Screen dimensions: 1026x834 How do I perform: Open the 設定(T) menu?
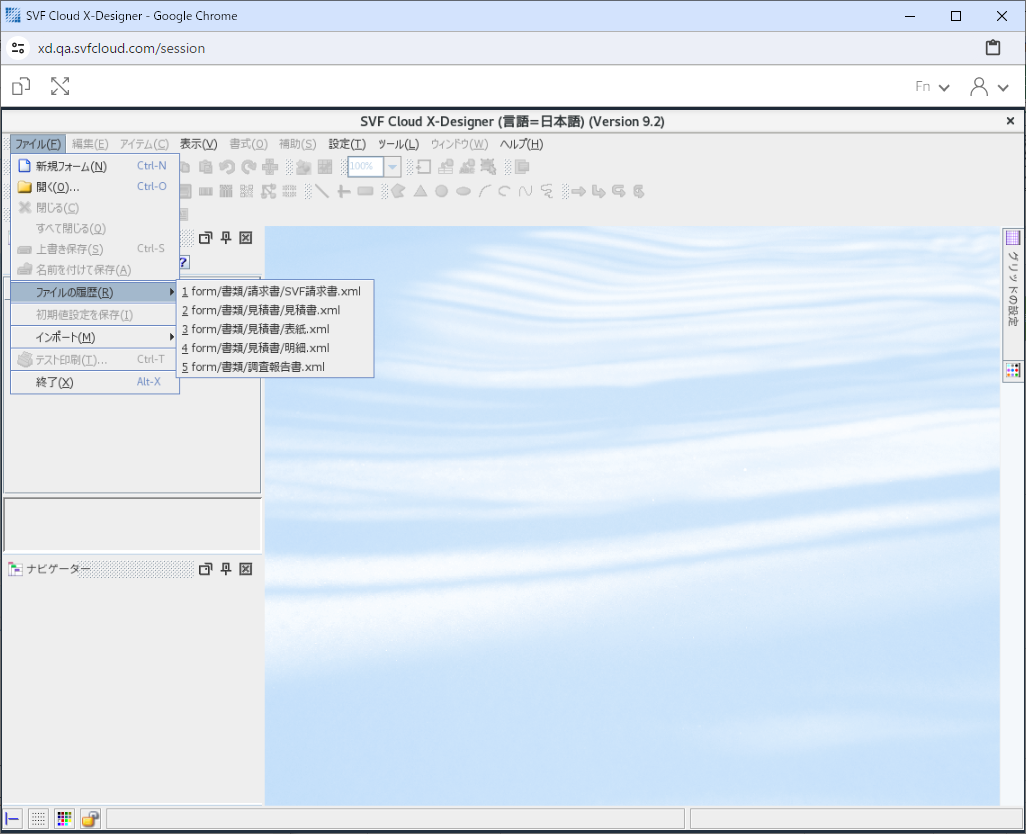[347, 144]
